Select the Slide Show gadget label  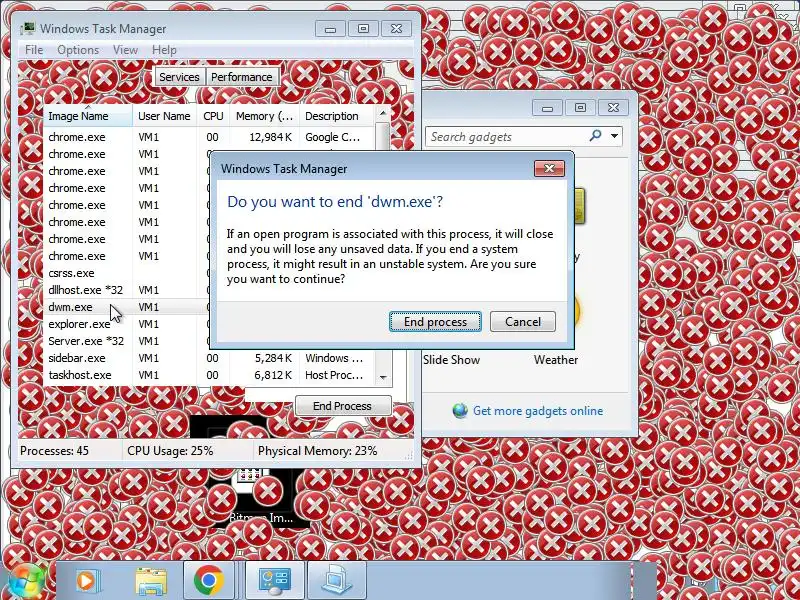click(x=452, y=360)
